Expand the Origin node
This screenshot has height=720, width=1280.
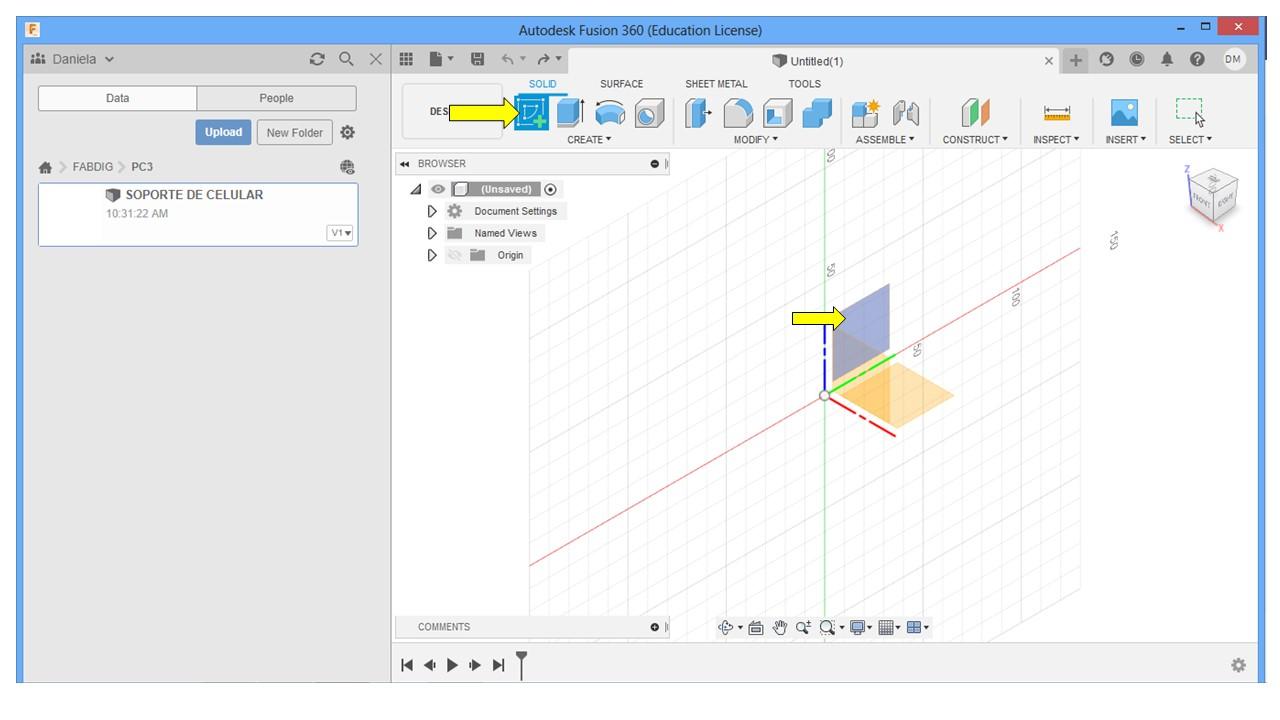click(432, 255)
